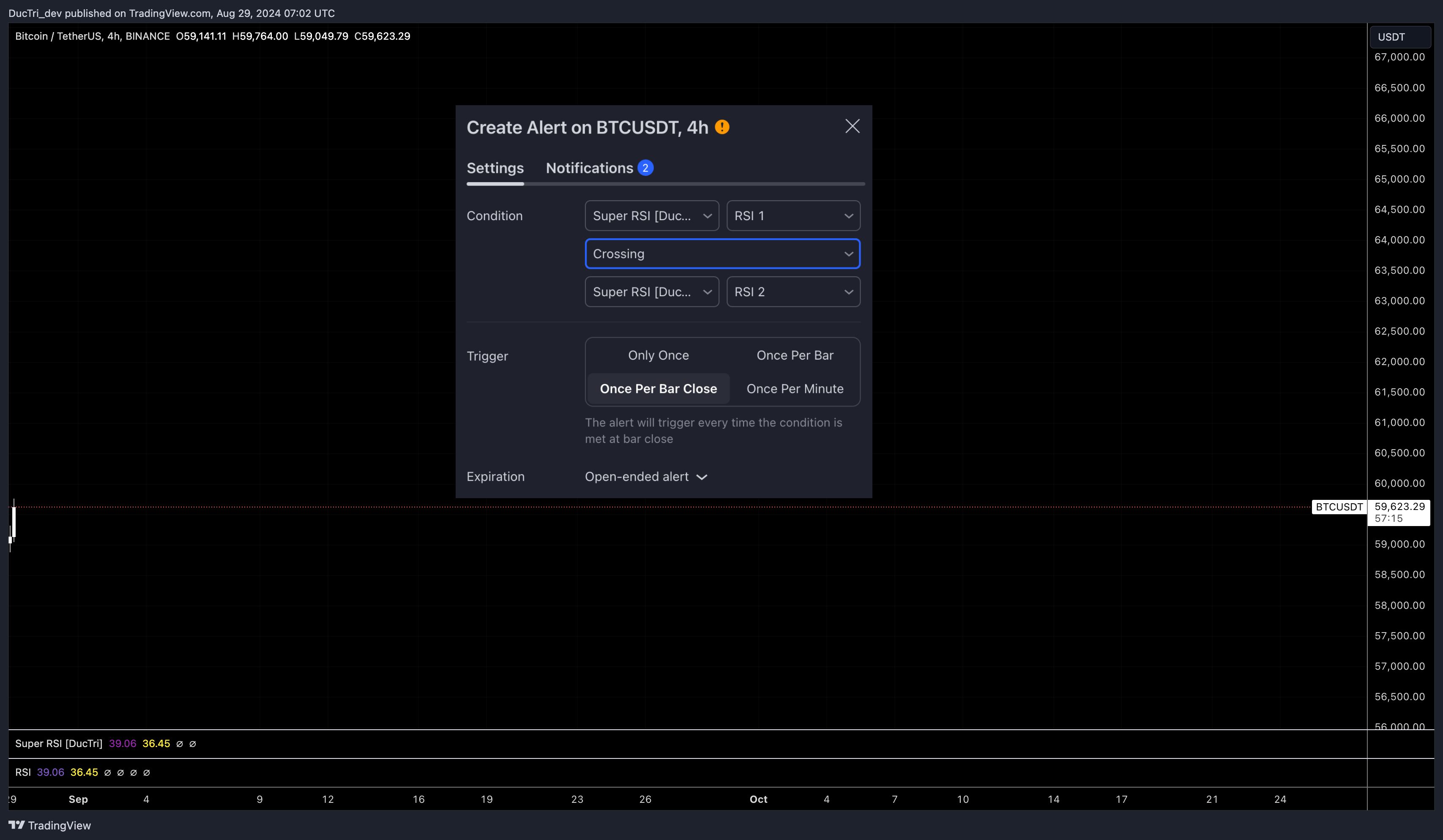Open the RSI 2 plot dropdown
The height and width of the screenshot is (840, 1443).
click(793, 292)
